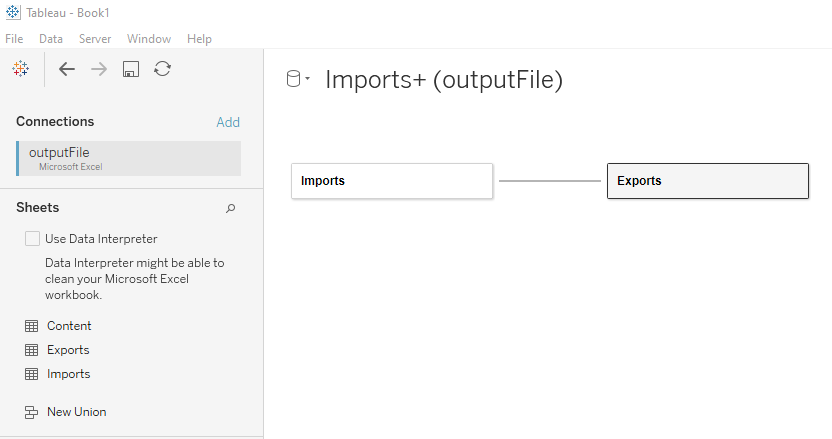Click the search sheets magnifier icon
Viewport: 832px width, 439px height.
[x=231, y=208]
